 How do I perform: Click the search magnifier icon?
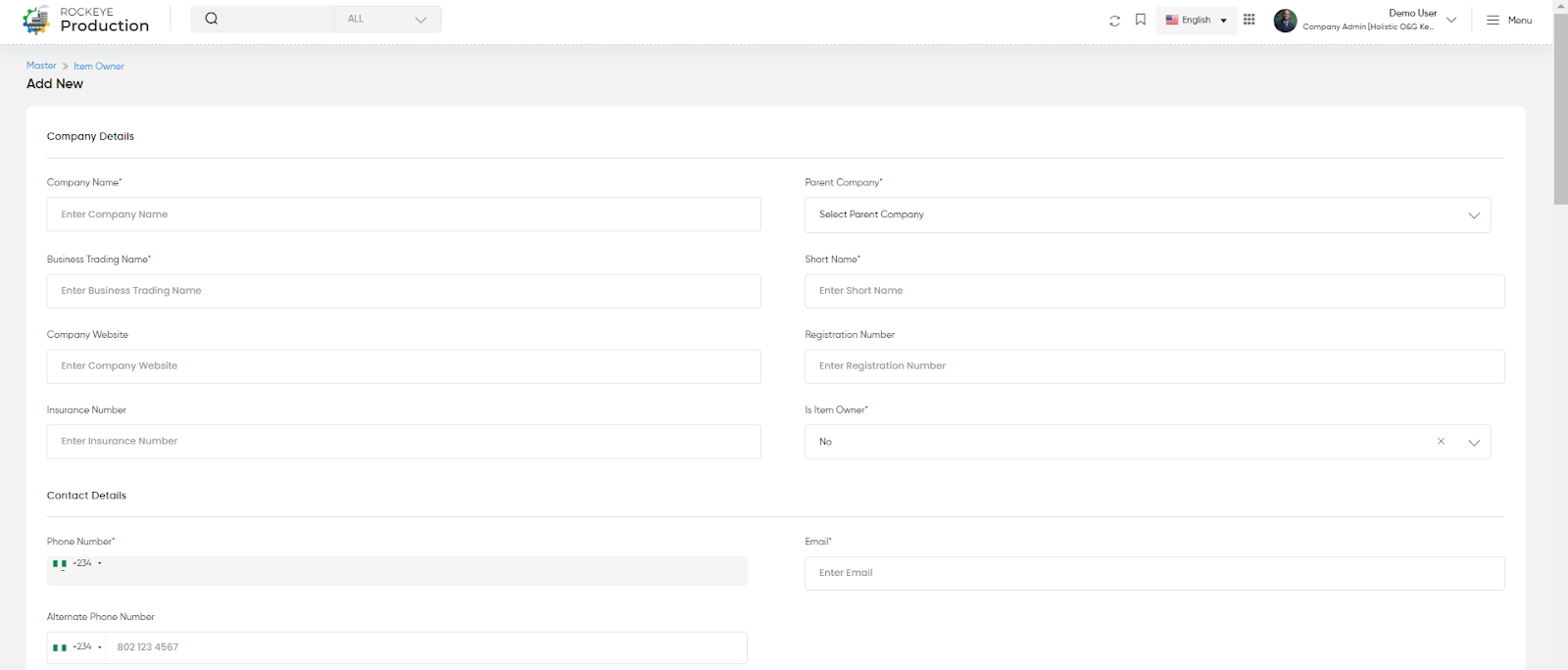point(212,19)
